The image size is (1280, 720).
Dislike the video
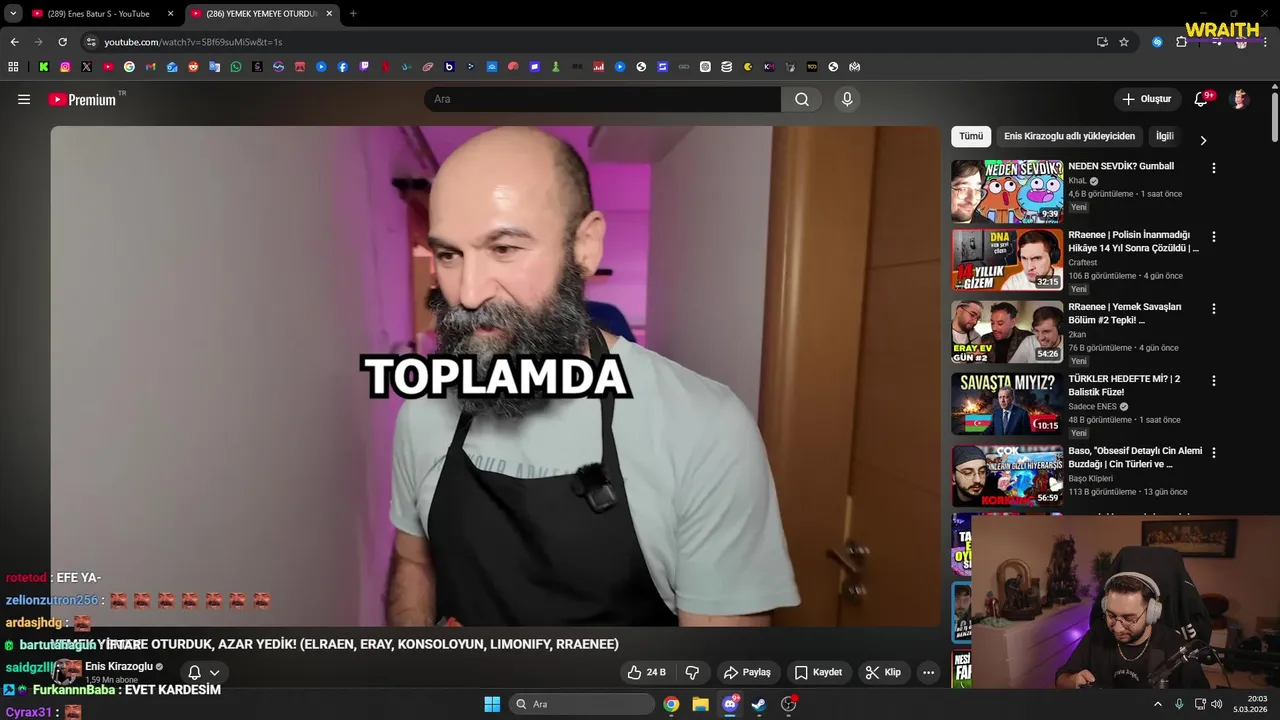[691, 672]
